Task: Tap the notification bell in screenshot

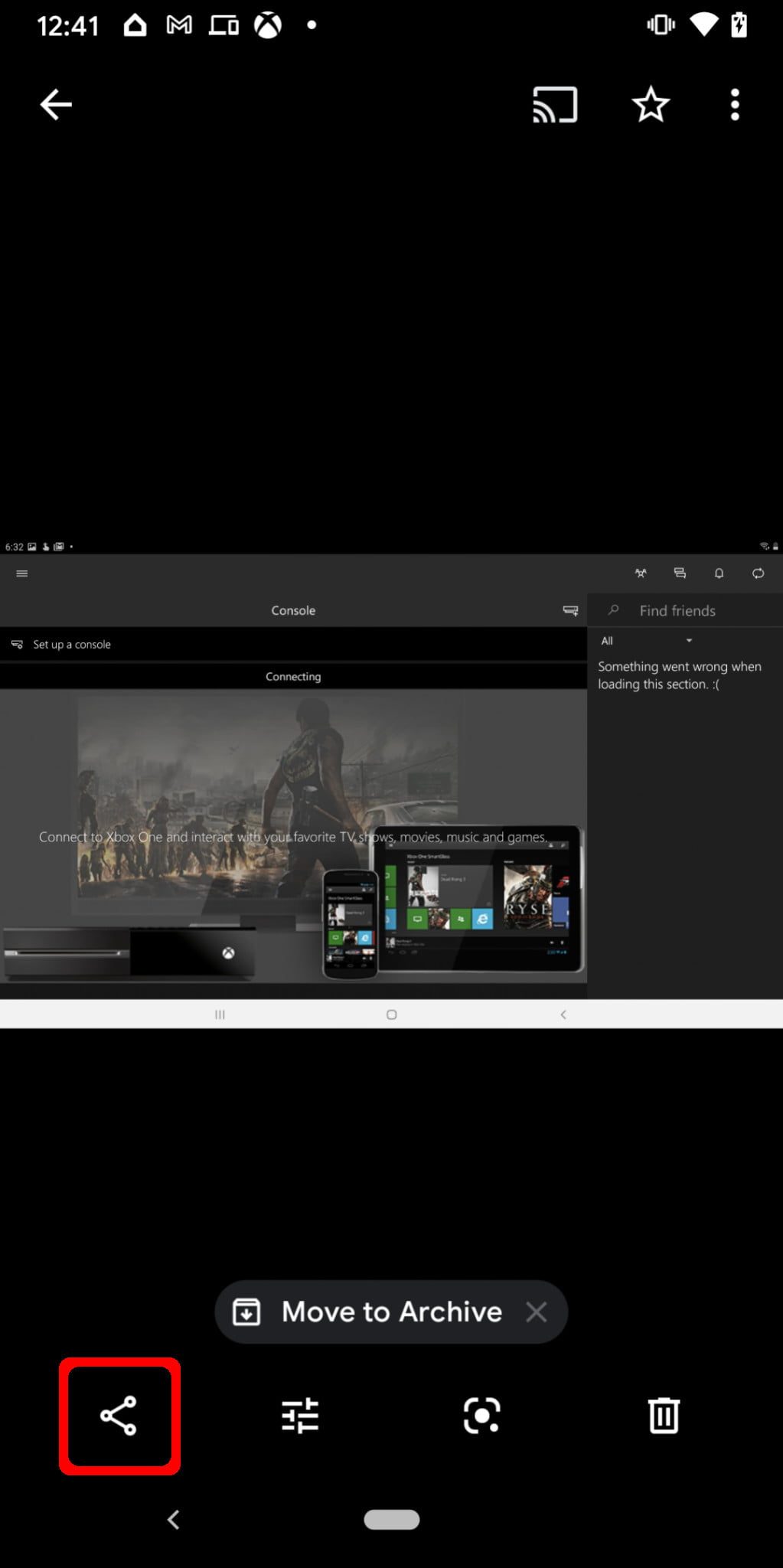Action: click(719, 573)
